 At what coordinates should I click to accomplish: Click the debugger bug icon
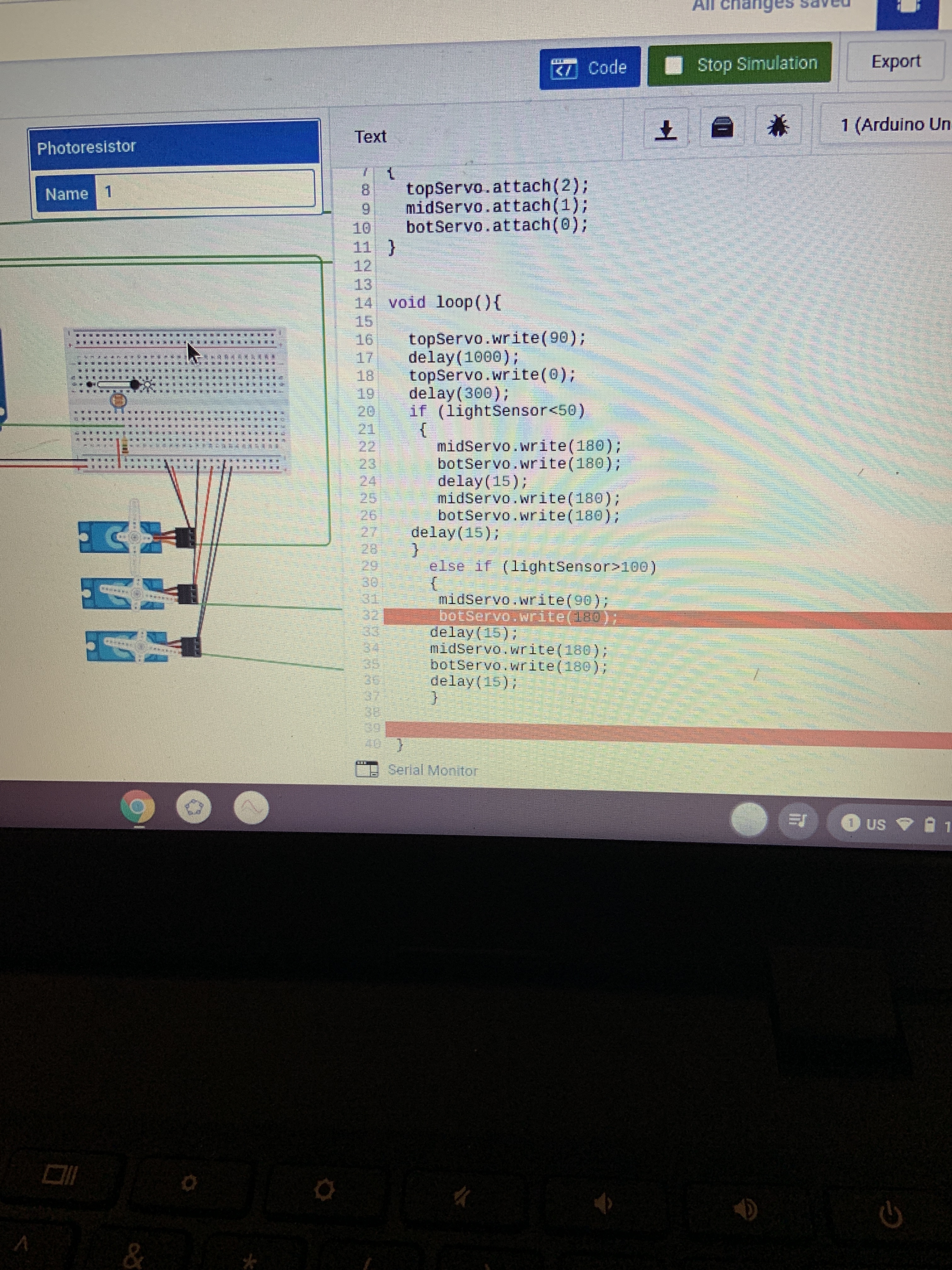tap(778, 126)
